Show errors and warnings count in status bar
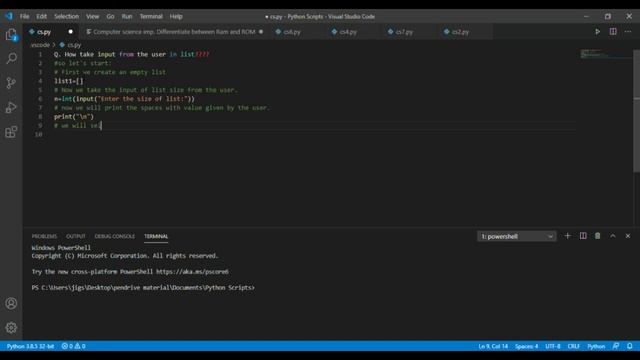Screen dimensions: 640x360 (x=73, y=346)
